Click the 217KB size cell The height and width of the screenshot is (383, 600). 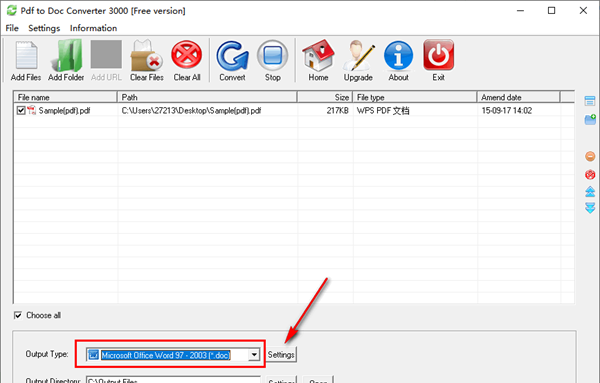coord(338,111)
